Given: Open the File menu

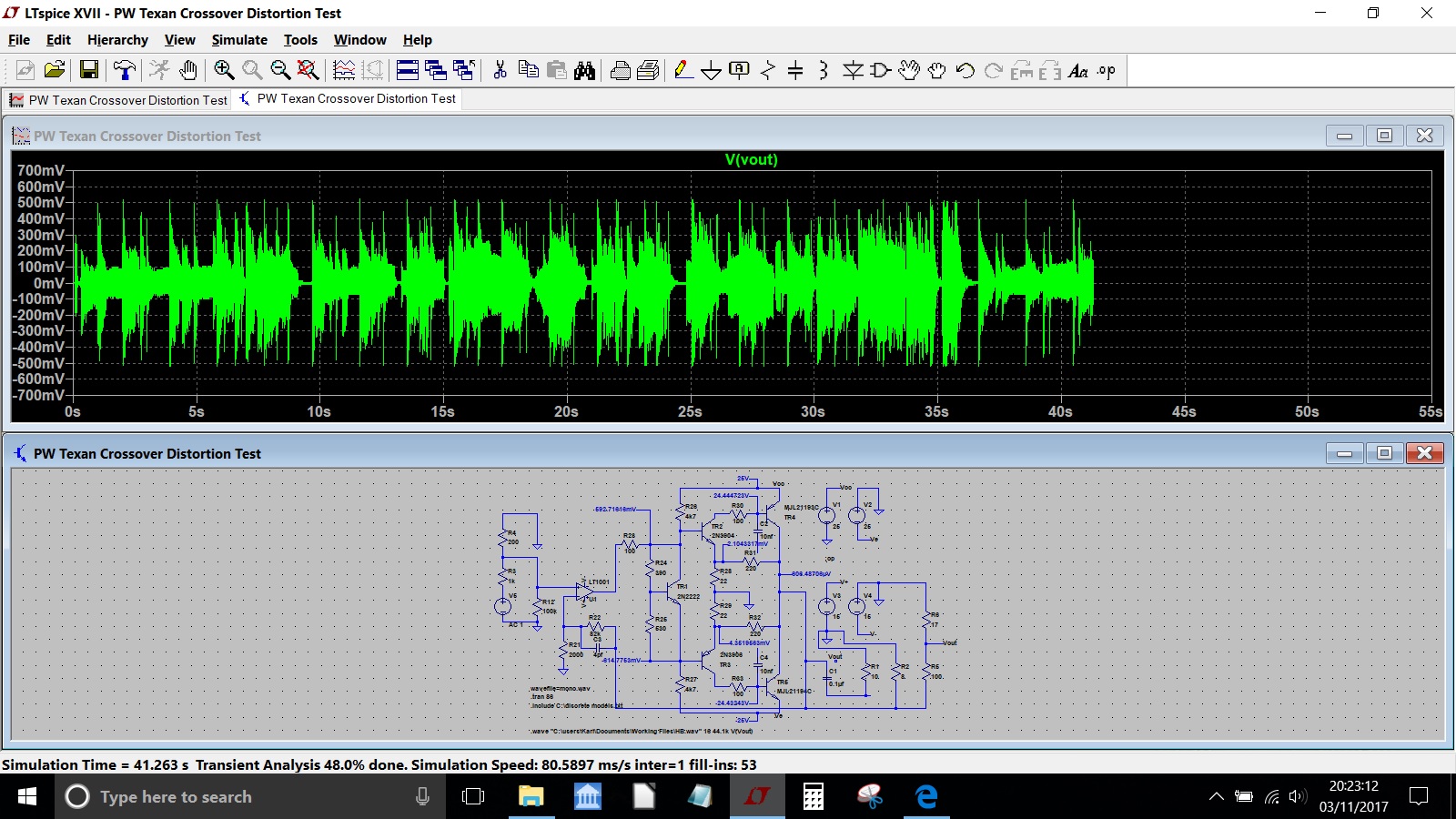Looking at the screenshot, I should coord(19,40).
